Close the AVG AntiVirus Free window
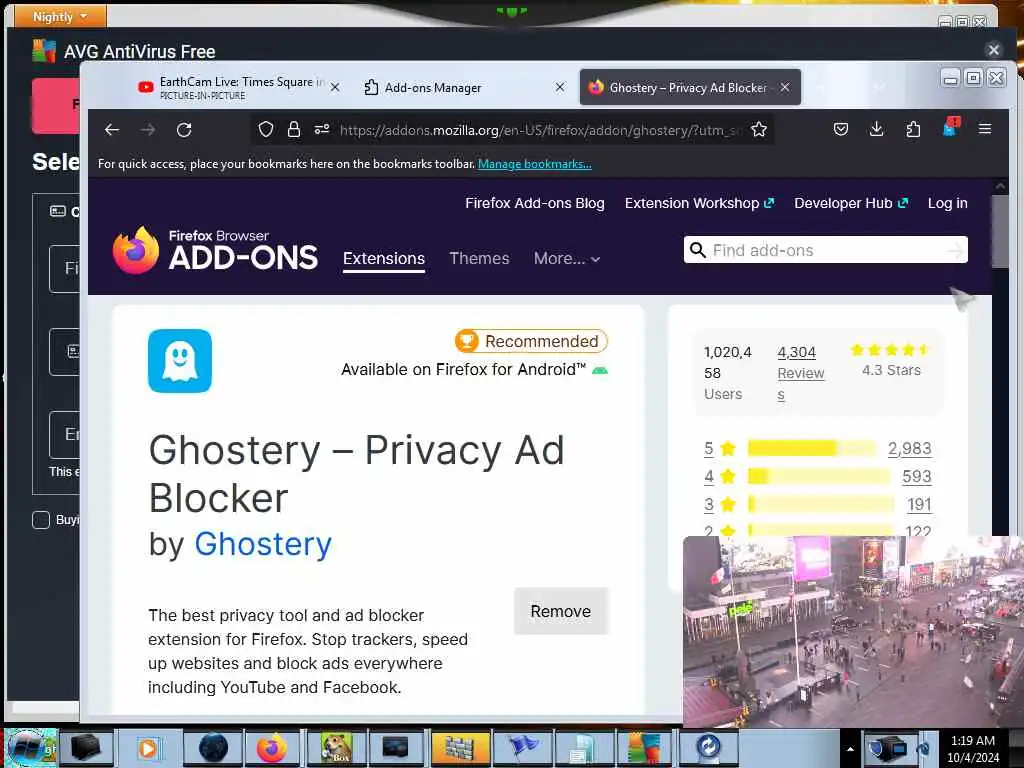Image resolution: width=1024 pixels, height=768 pixels. pyautogui.click(x=993, y=50)
